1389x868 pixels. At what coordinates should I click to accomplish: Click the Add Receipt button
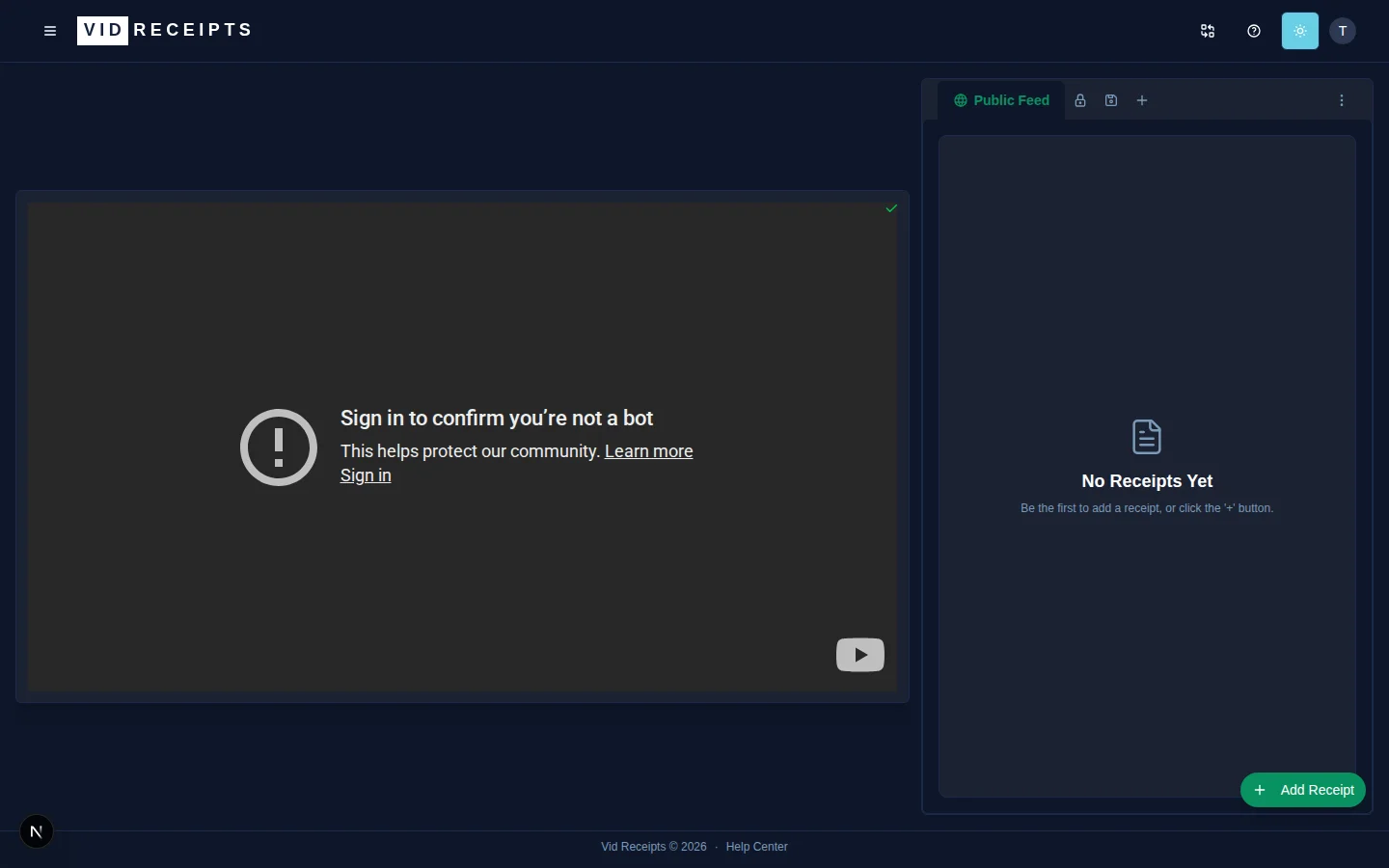(x=1303, y=790)
